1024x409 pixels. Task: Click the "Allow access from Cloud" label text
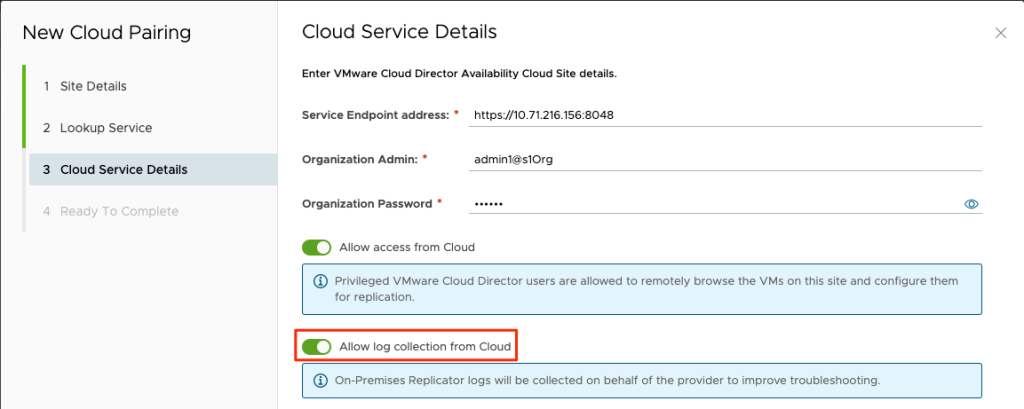click(x=407, y=247)
